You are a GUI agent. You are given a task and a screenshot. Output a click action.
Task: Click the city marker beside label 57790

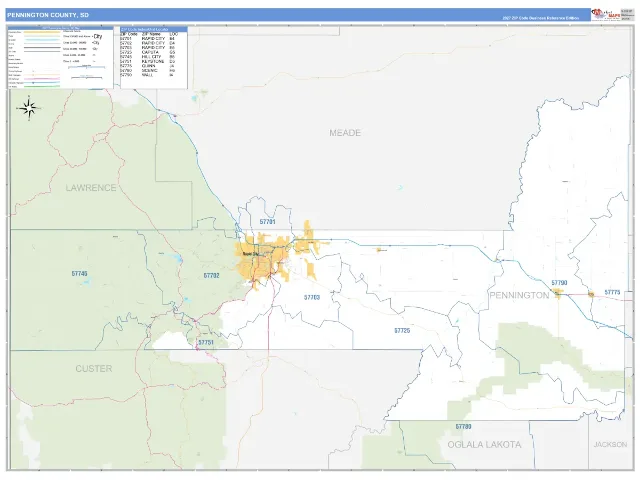[x=557, y=292]
